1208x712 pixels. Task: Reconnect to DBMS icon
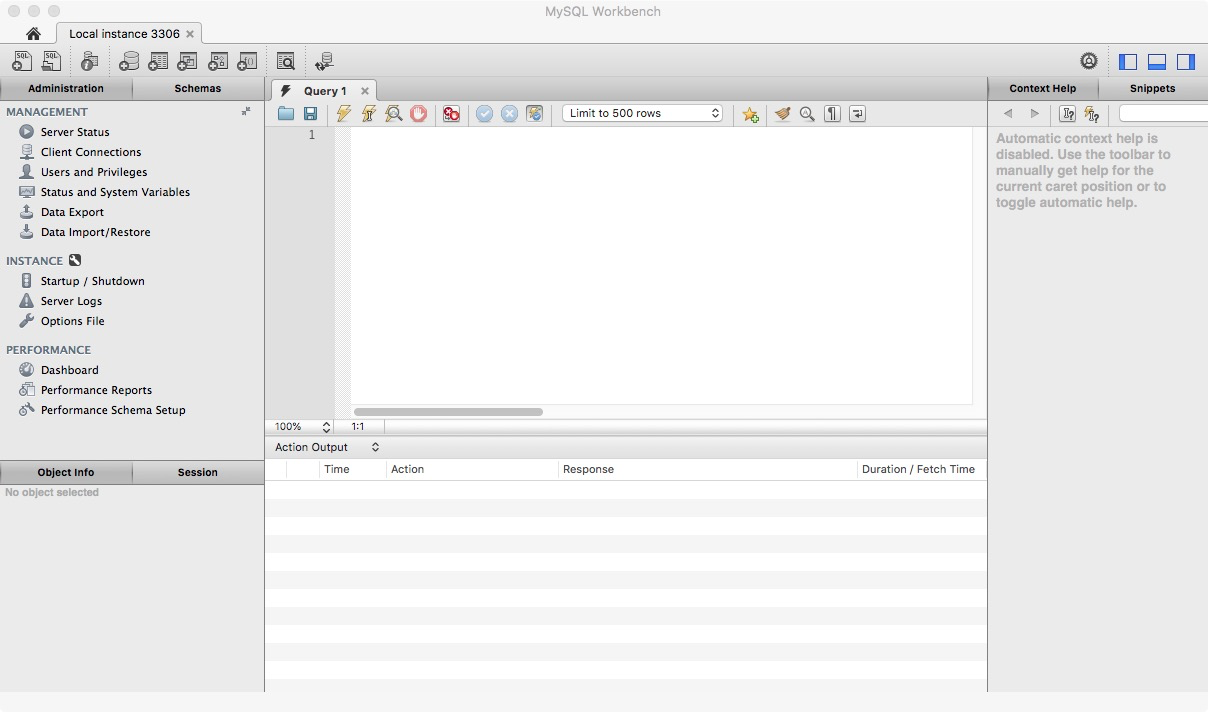click(x=324, y=62)
